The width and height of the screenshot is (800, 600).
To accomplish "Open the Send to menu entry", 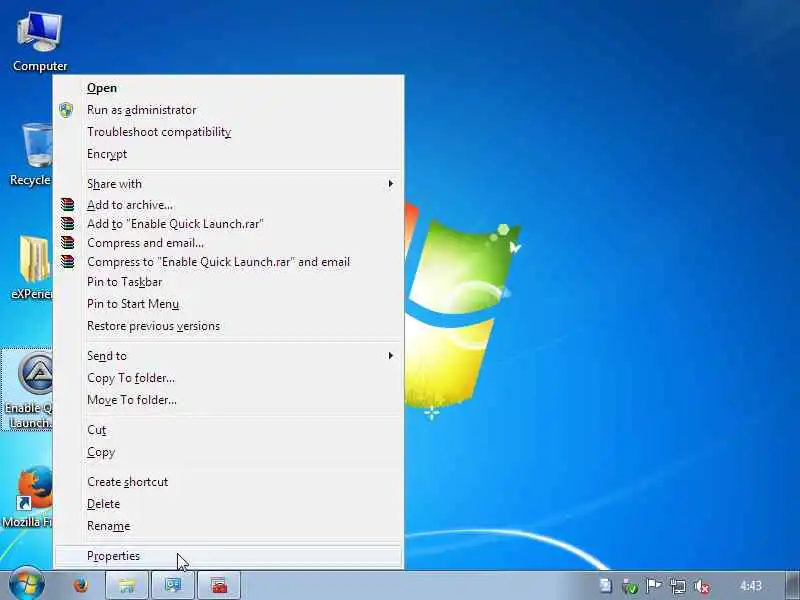I will [229, 356].
